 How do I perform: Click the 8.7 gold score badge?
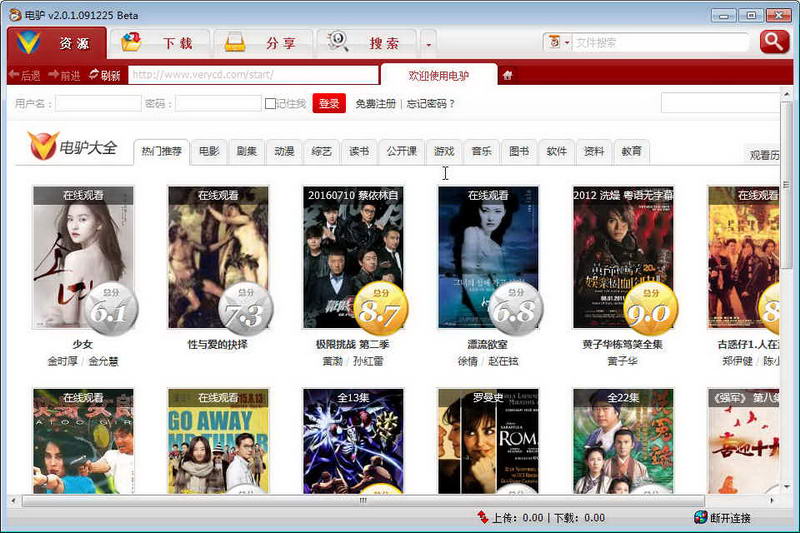[380, 309]
